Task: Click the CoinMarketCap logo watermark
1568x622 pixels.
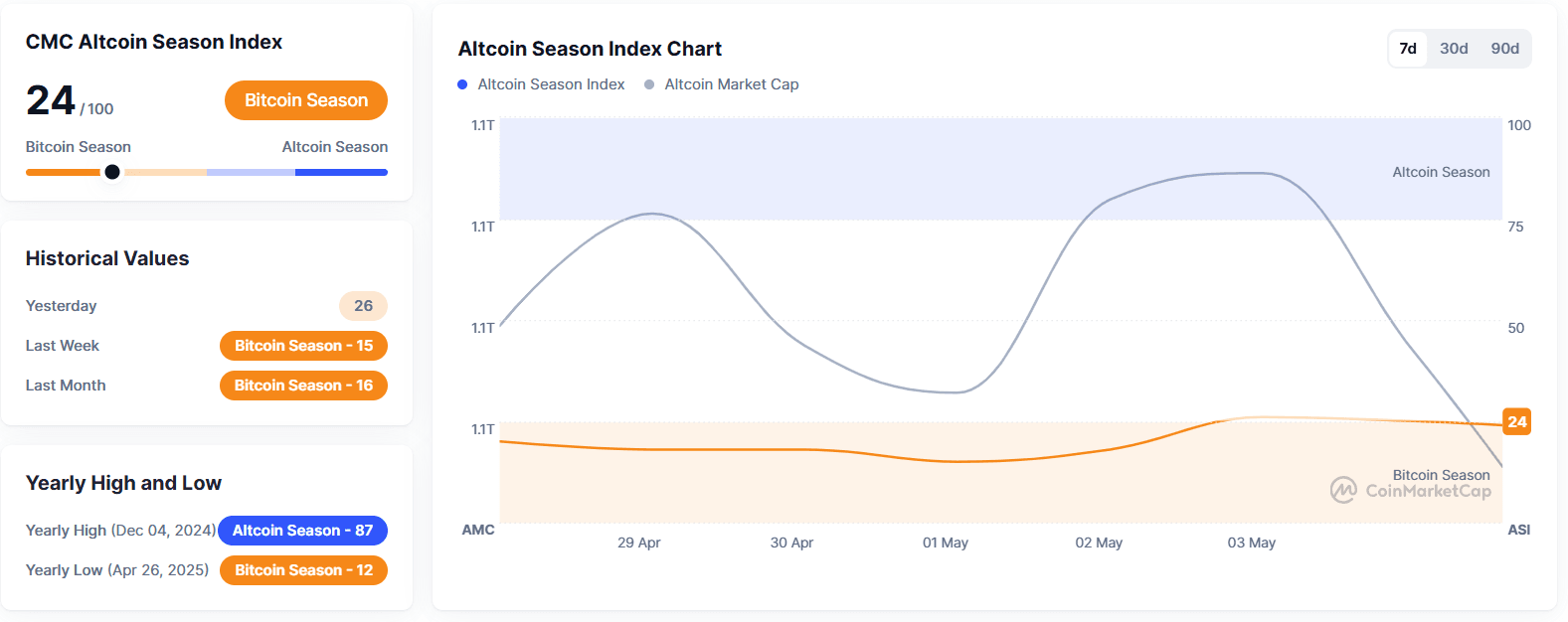Action: tap(1414, 490)
